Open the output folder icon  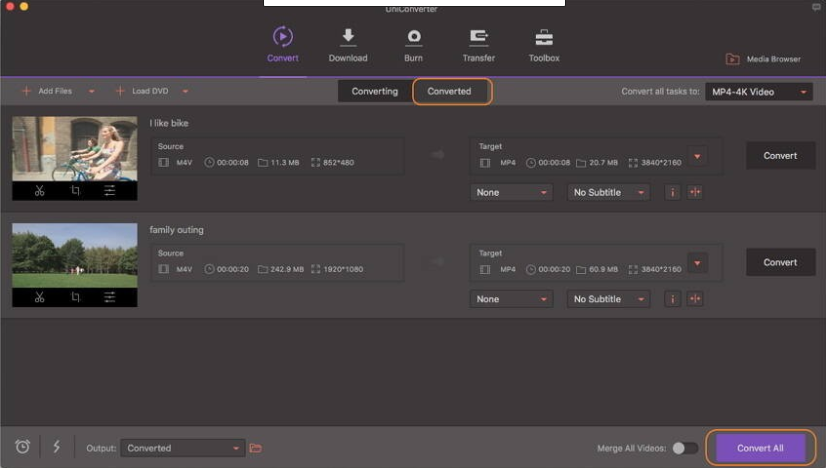(x=255, y=448)
